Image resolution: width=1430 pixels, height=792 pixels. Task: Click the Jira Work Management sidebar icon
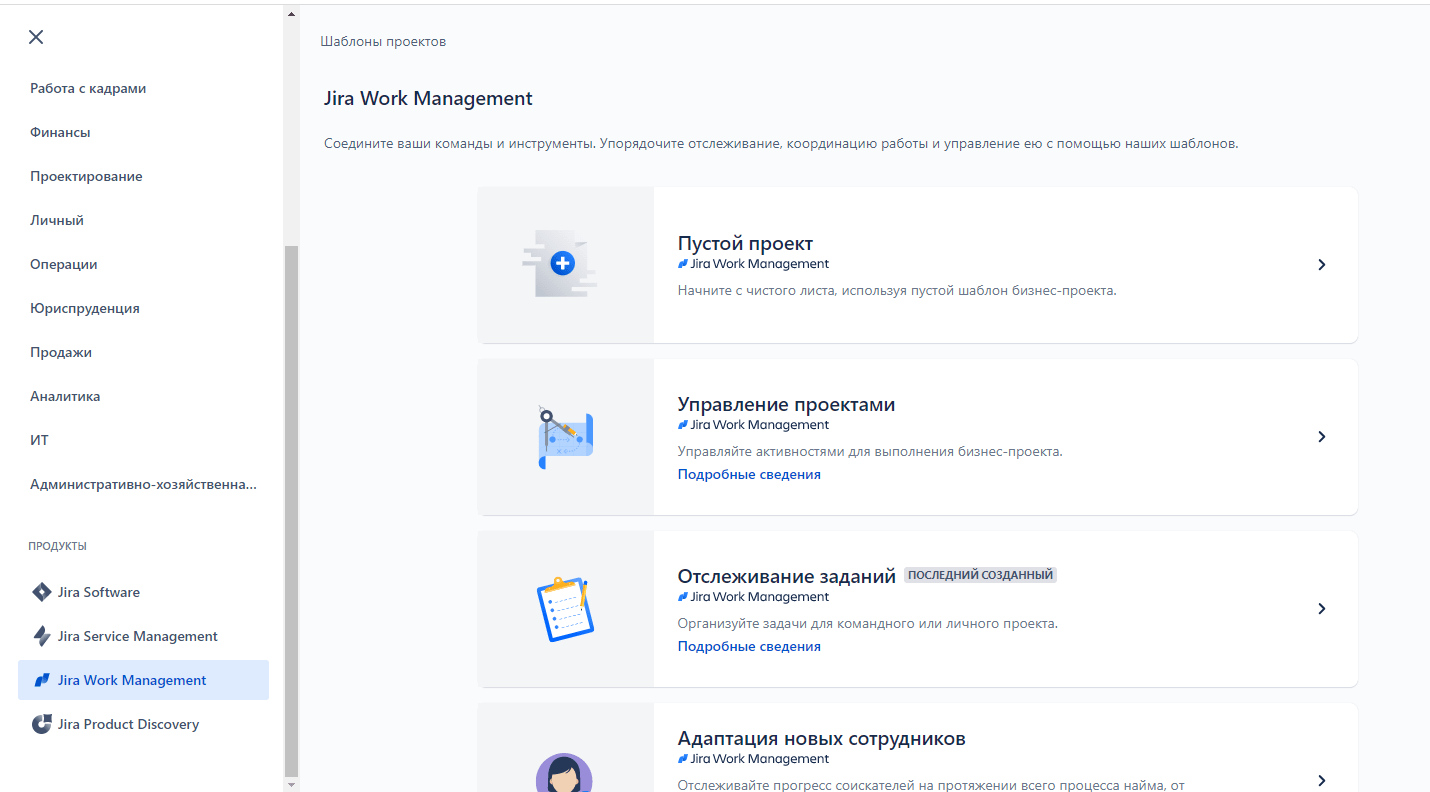[41, 680]
